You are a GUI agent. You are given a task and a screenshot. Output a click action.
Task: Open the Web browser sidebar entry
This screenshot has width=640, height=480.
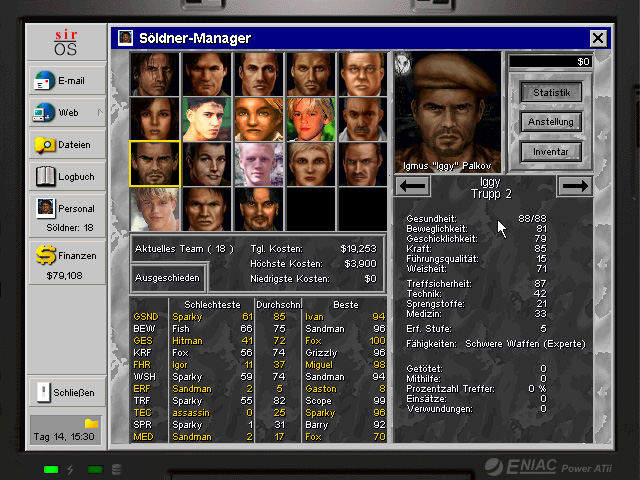pos(66,113)
